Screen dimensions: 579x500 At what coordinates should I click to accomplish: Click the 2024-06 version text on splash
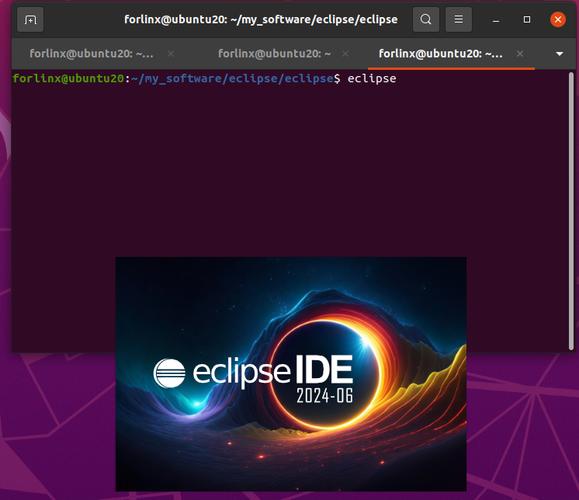click(x=325, y=395)
